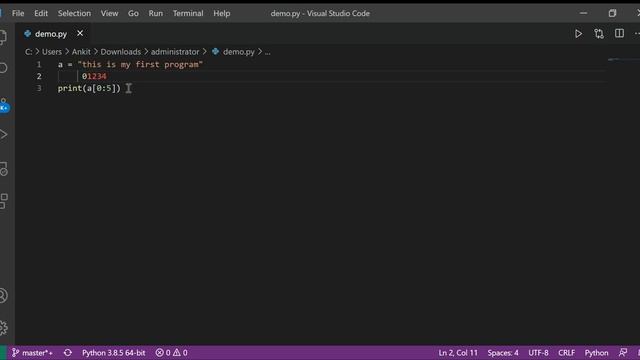Open the Manage gear icon
The width and height of the screenshot is (640, 360).
click(3, 327)
